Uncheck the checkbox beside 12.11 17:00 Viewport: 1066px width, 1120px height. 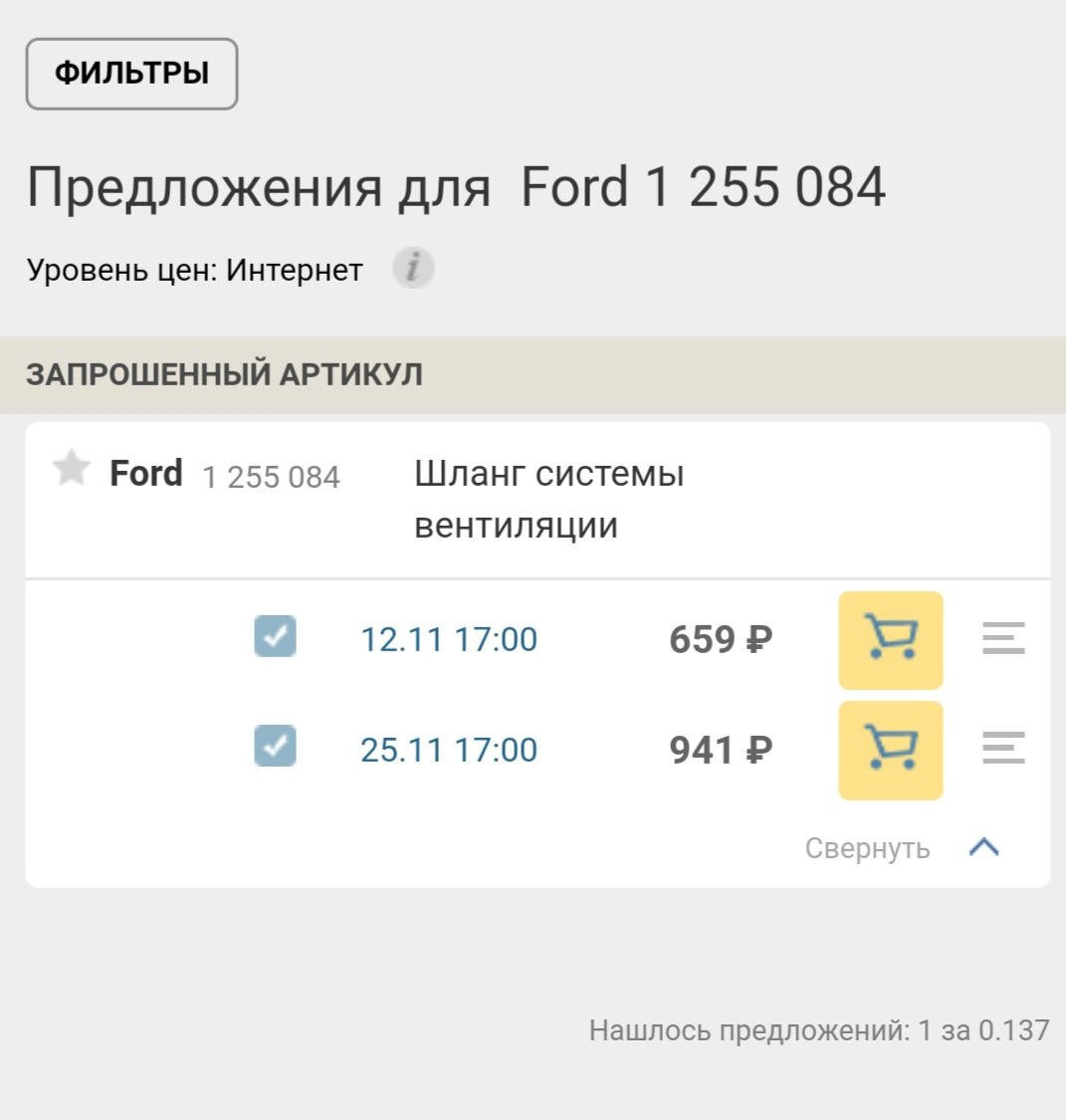pos(275,636)
